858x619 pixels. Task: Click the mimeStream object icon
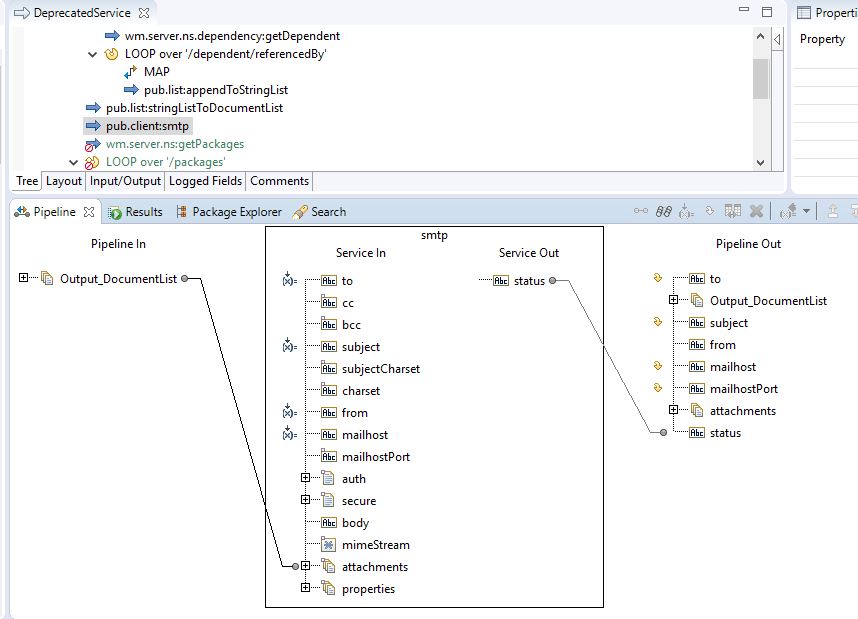pyautogui.click(x=328, y=545)
